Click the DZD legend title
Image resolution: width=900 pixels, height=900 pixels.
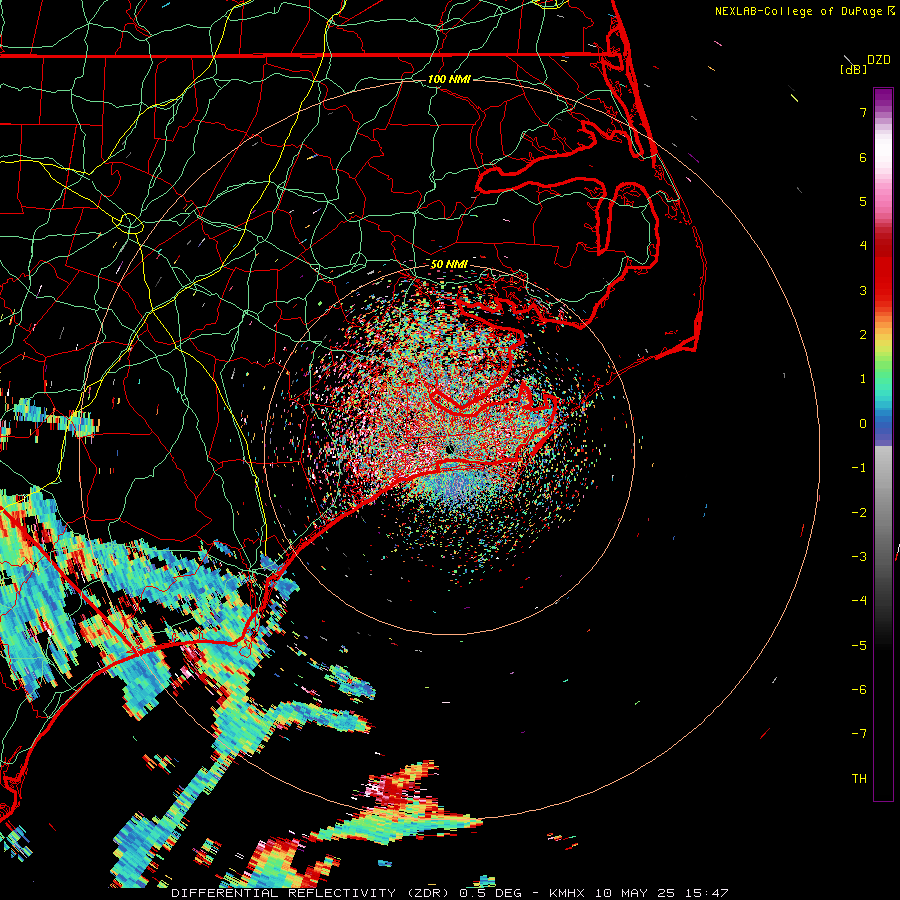(x=879, y=60)
